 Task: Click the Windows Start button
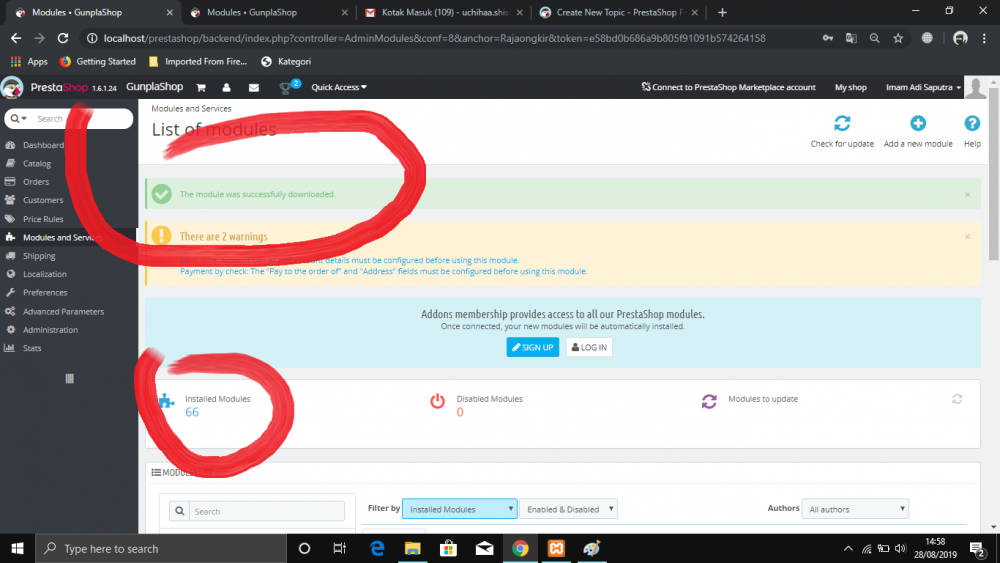(x=17, y=548)
